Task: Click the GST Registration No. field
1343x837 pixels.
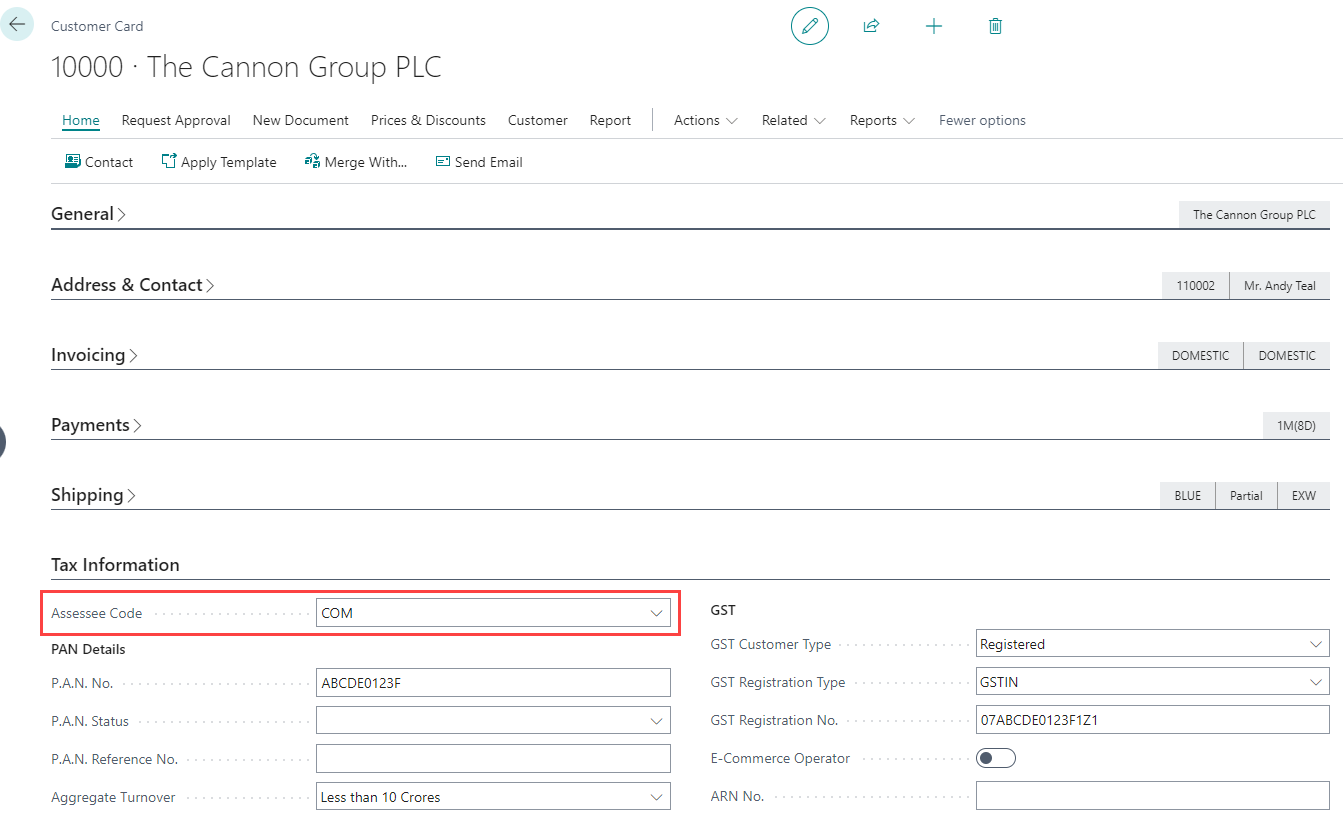Action: pos(1152,720)
